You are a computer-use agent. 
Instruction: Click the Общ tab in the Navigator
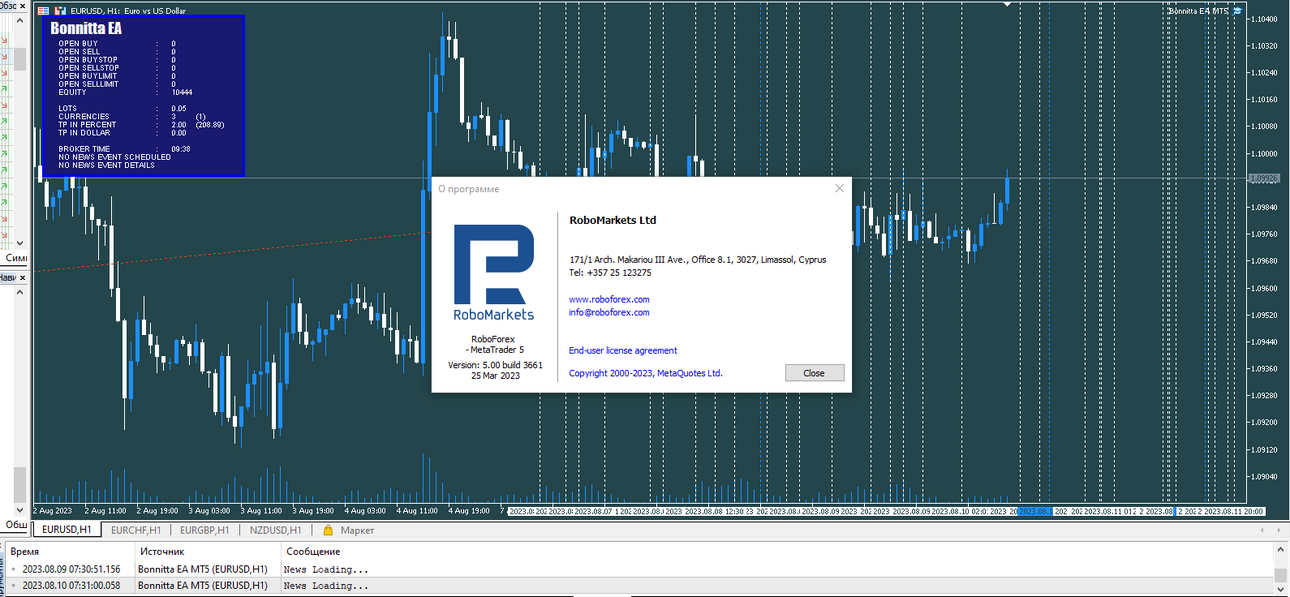click(x=15, y=524)
